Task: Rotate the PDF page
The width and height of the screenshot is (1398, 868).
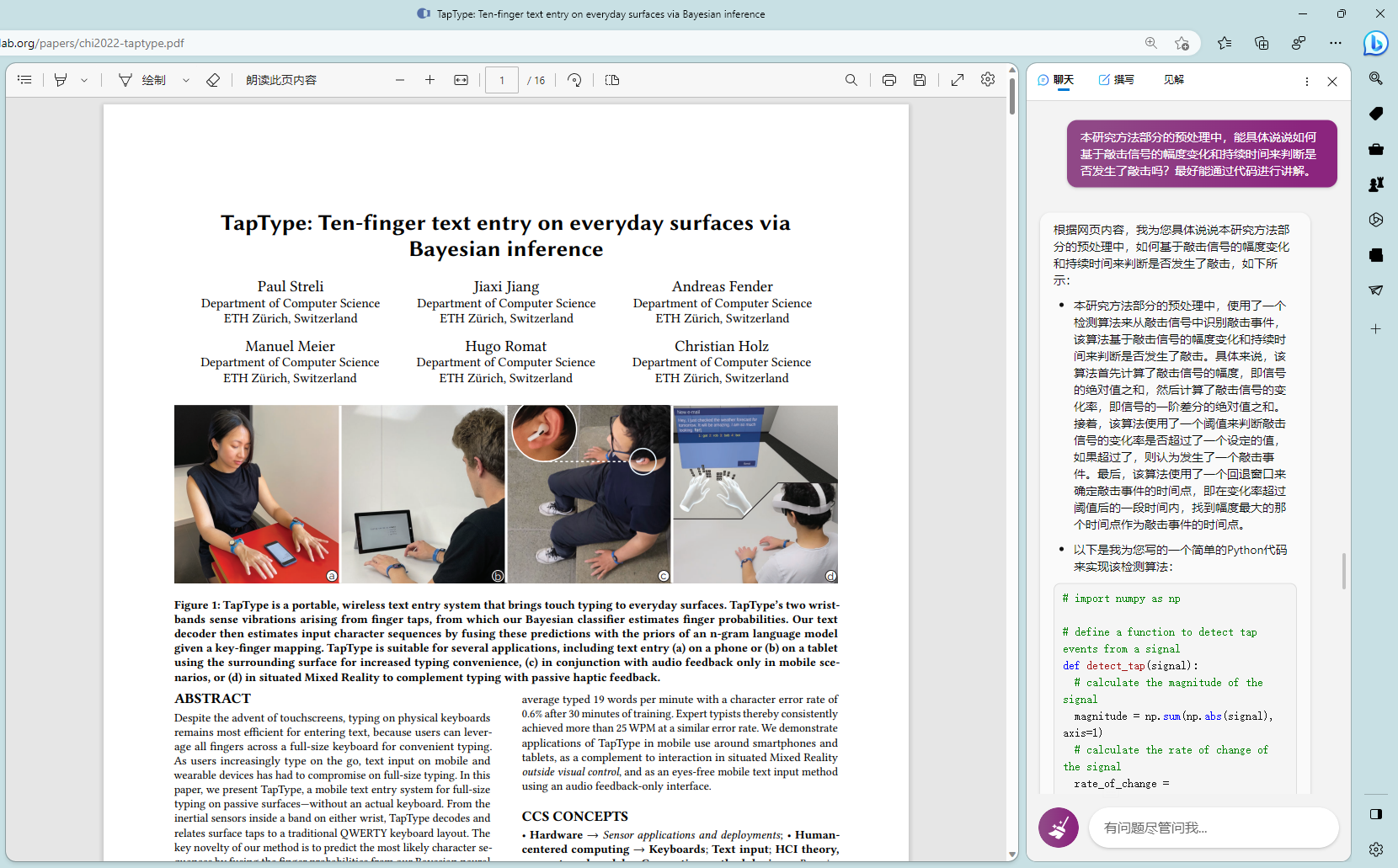Action: [574, 80]
